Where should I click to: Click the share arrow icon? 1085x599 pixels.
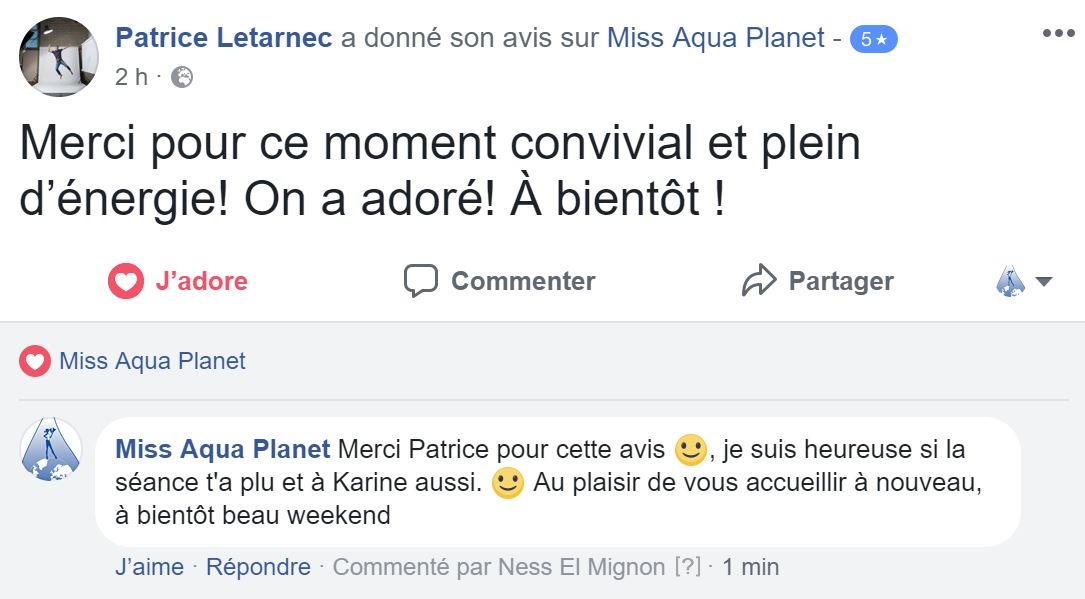[759, 280]
